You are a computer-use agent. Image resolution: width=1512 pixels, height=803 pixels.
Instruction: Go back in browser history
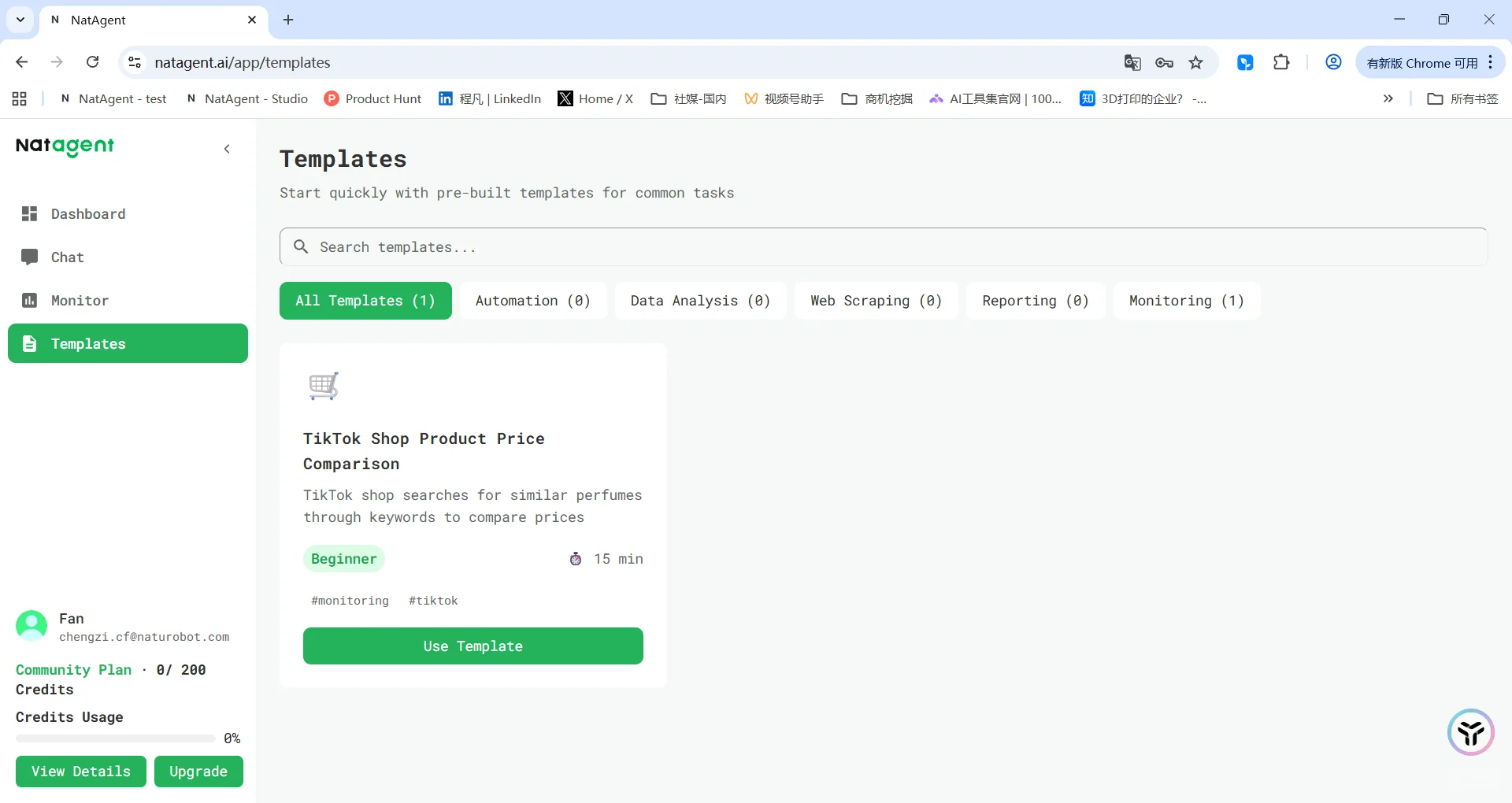pos(22,62)
